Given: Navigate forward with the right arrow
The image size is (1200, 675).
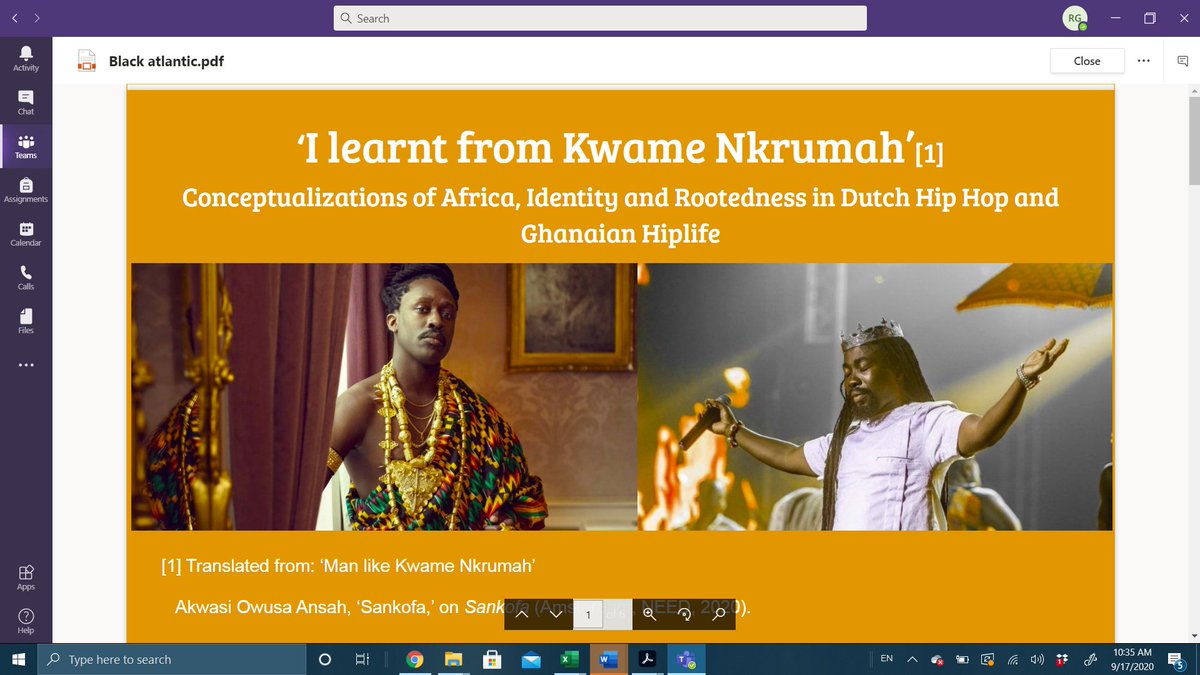Looking at the screenshot, I should 37,18.
